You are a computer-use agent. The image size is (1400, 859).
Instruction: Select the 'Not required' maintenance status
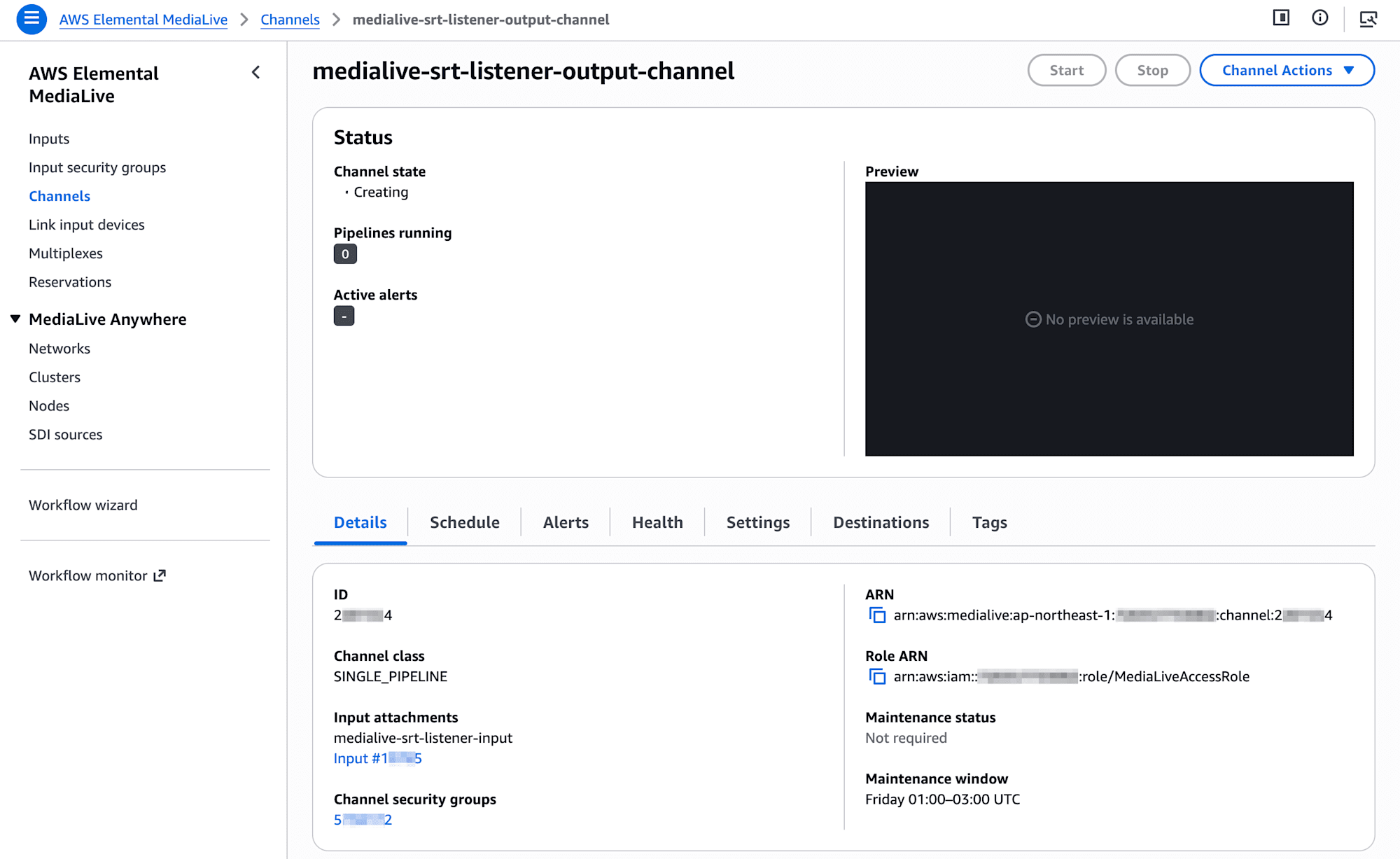point(906,738)
